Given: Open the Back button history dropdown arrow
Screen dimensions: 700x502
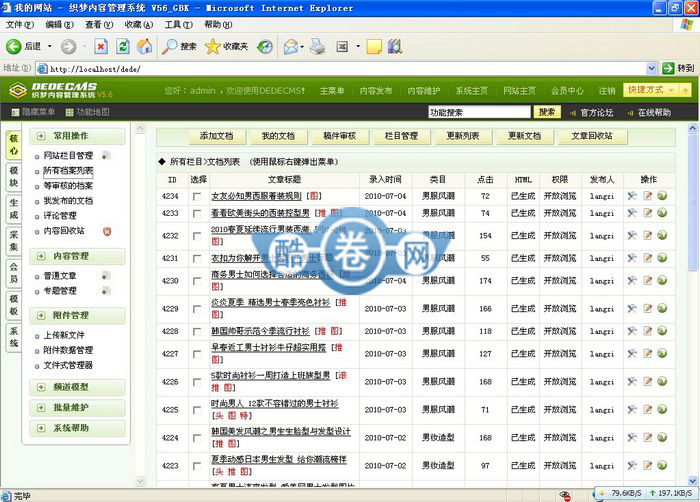Looking at the screenshot, I should click(50, 46).
